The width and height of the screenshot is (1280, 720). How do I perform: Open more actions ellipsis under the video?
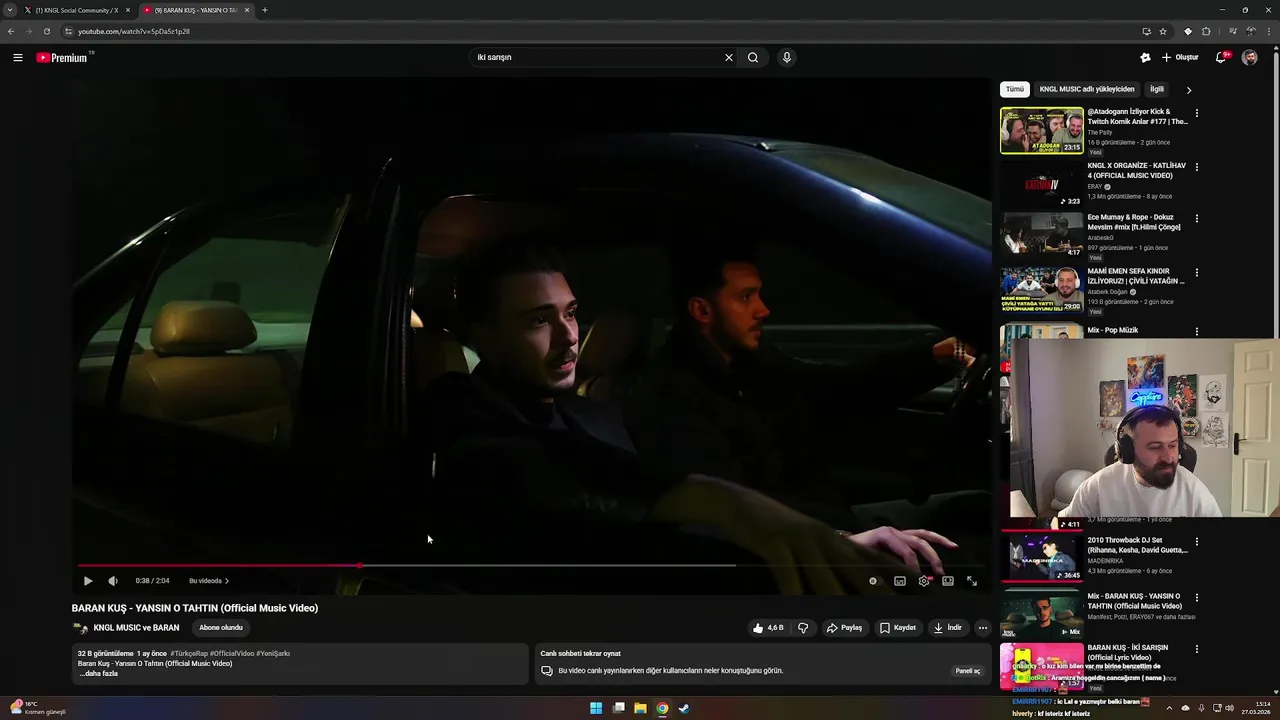pyautogui.click(x=983, y=628)
